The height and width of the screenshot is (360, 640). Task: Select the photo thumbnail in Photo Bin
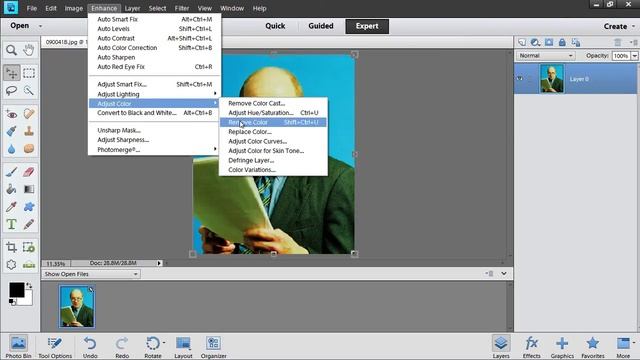point(77,307)
